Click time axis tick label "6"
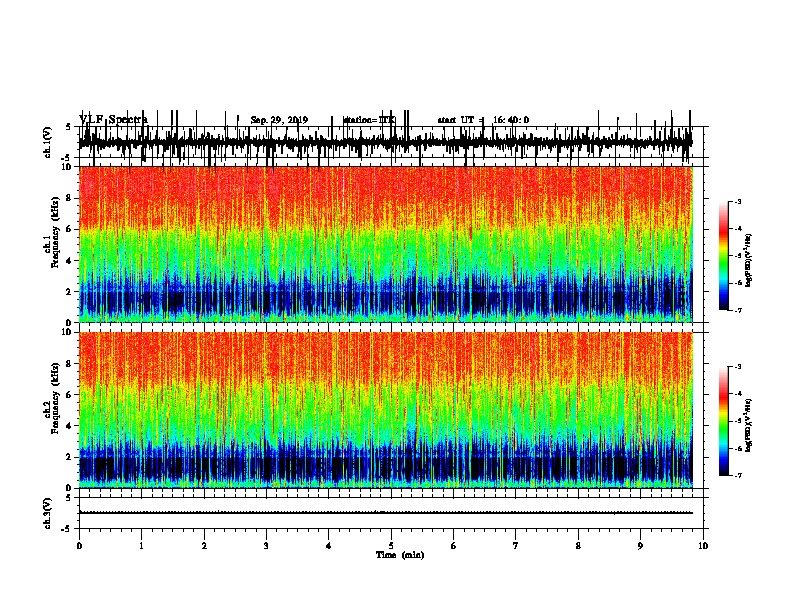The image size is (792, 612). [454, 546]
